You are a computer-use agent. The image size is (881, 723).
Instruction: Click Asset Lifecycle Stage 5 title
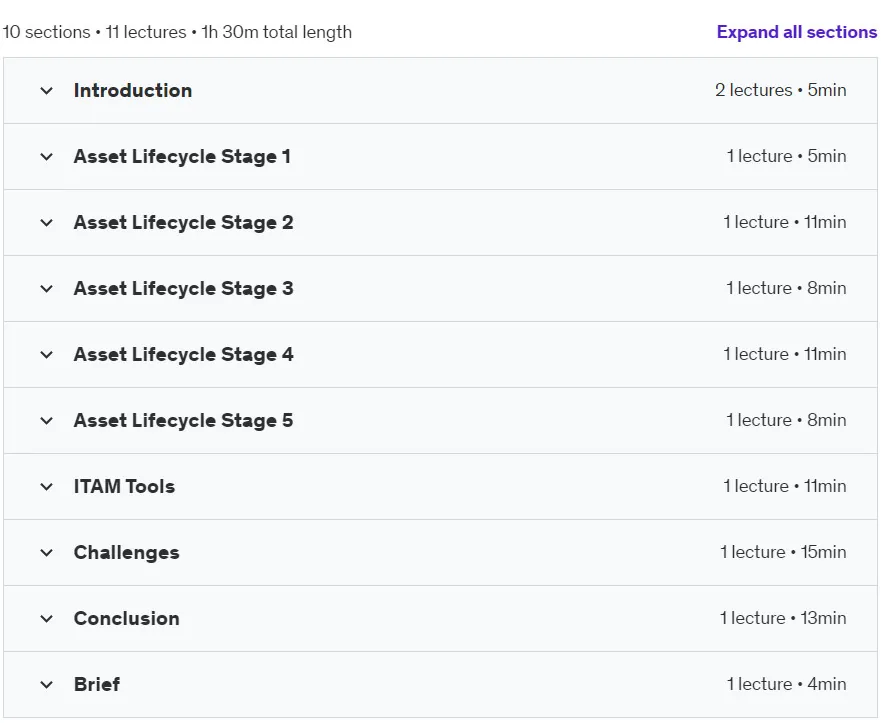183,421
